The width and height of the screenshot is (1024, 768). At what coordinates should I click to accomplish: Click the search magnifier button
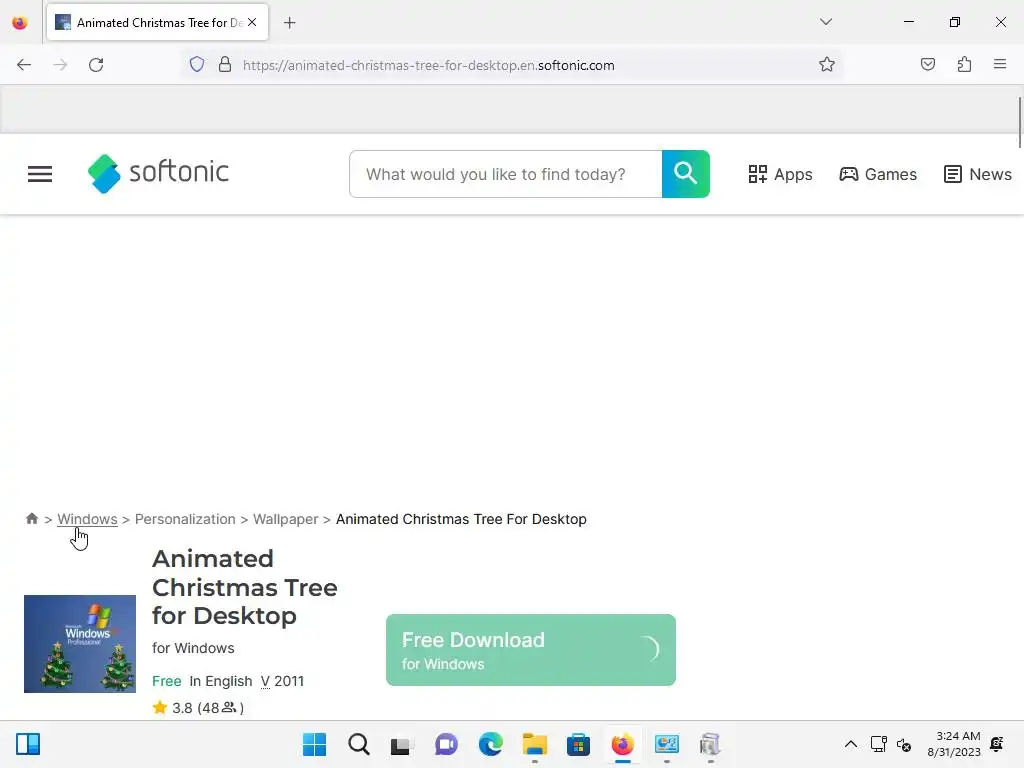point(686,174)
